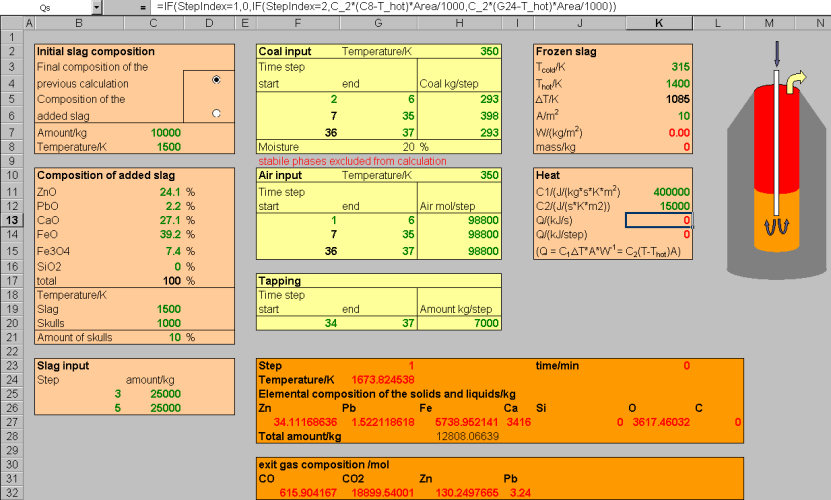831x500 pixels.
Task: Select 'Final composition of previous calculation' radio button
Action: pos(216,81)
